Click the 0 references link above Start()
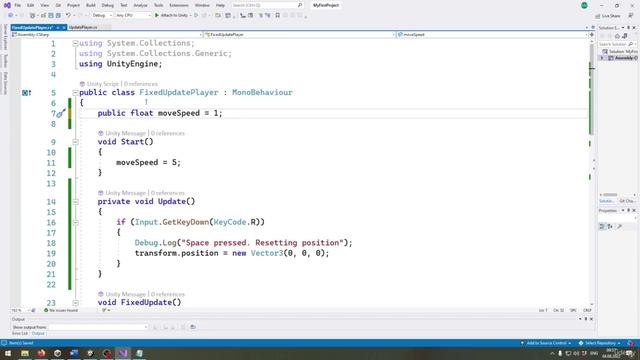640x360 pixels. tap(168, 133)
